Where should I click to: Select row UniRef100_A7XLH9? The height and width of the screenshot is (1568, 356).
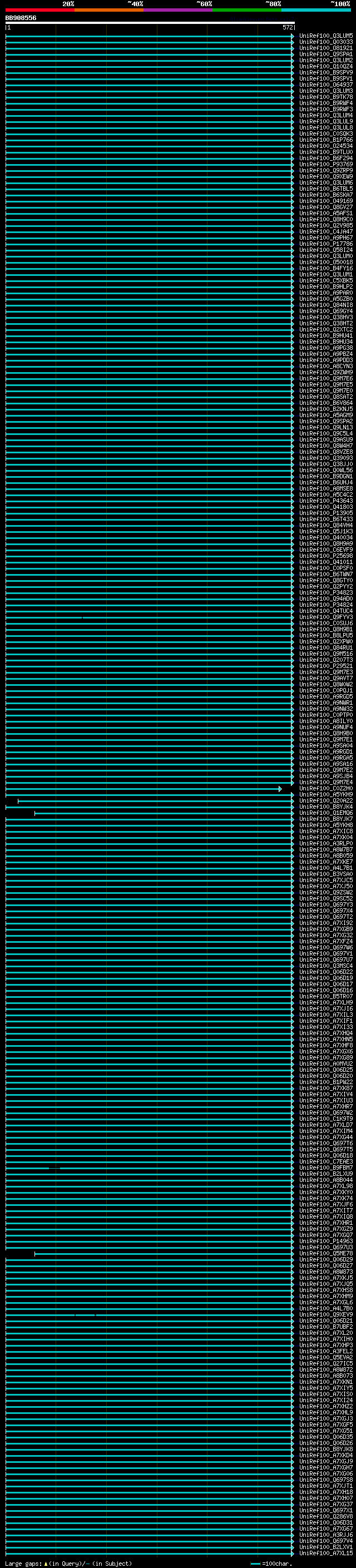pos(326,1002)
